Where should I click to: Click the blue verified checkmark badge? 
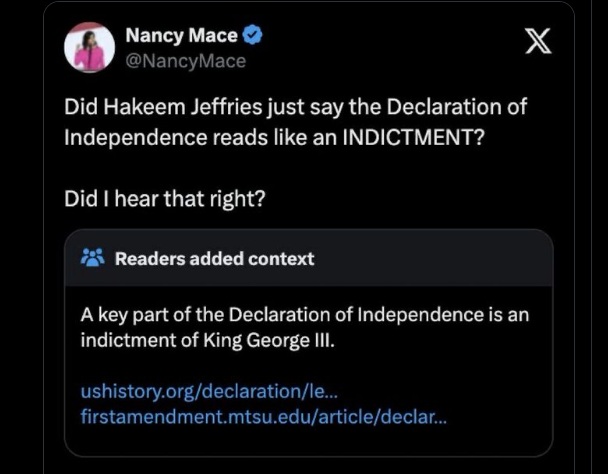[254, 36]
